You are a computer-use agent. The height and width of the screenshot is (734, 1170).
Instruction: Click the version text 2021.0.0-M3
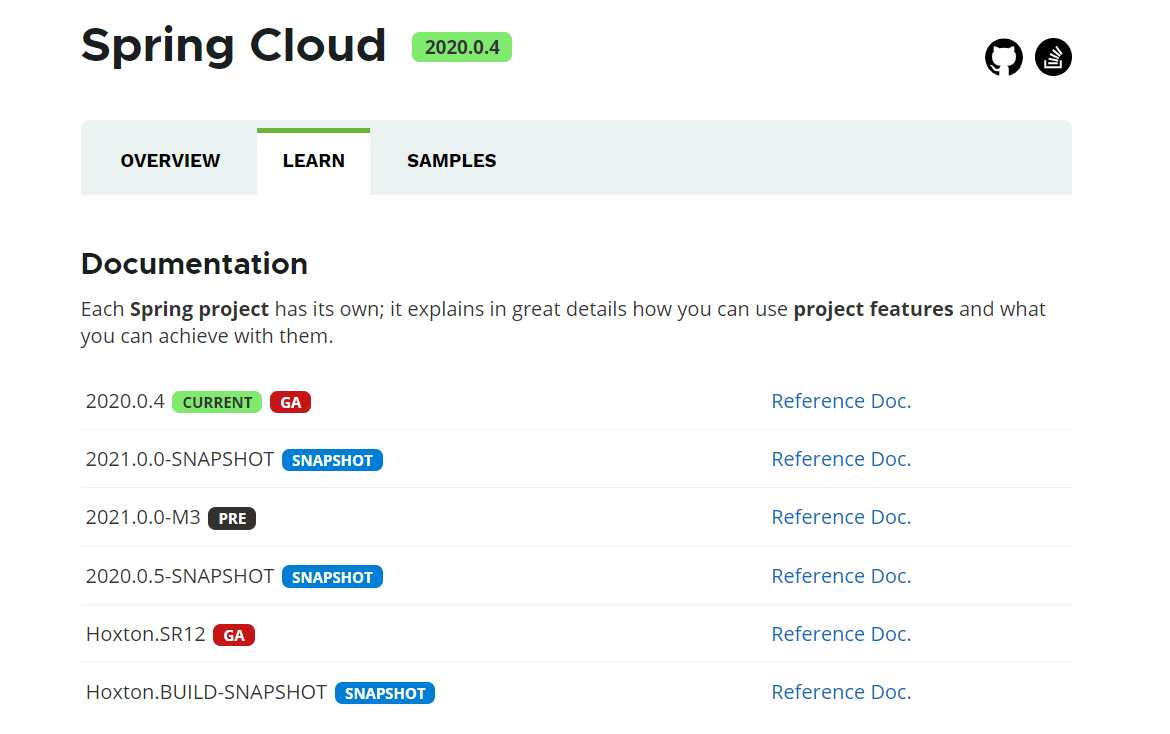pos(143,517)
